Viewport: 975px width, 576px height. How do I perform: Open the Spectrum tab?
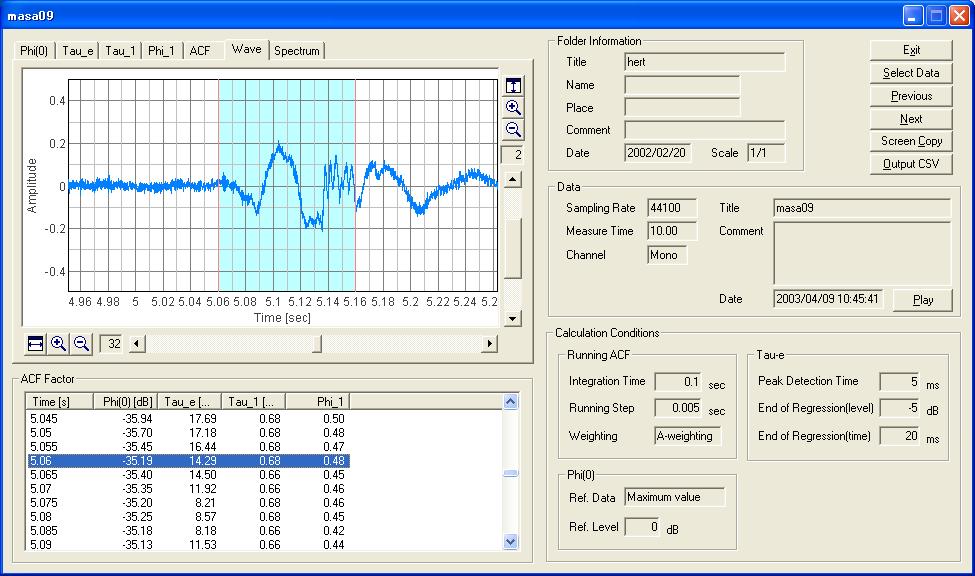click(x=297, y=51)
